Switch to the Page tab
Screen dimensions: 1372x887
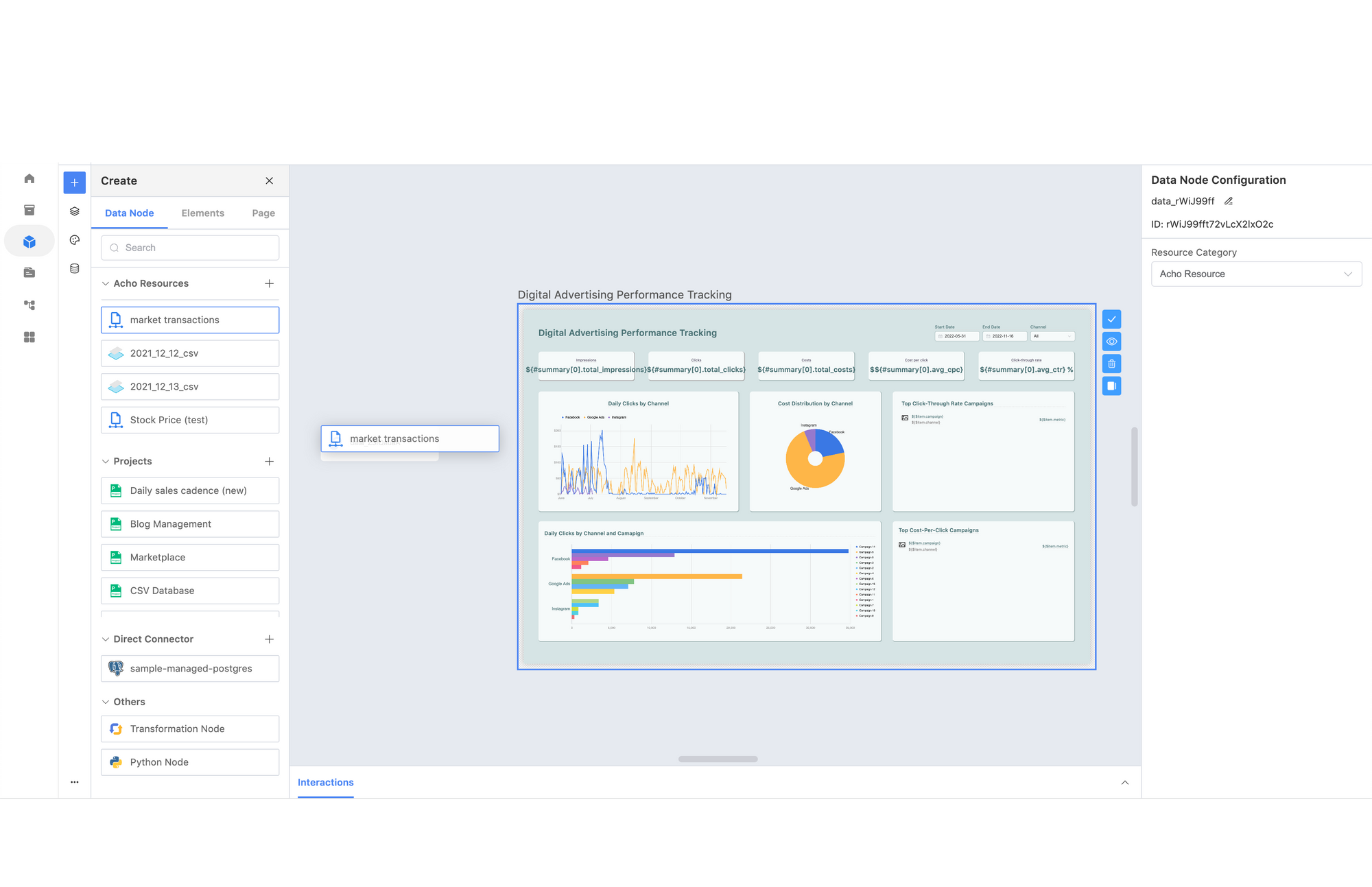tap(263, 213)
